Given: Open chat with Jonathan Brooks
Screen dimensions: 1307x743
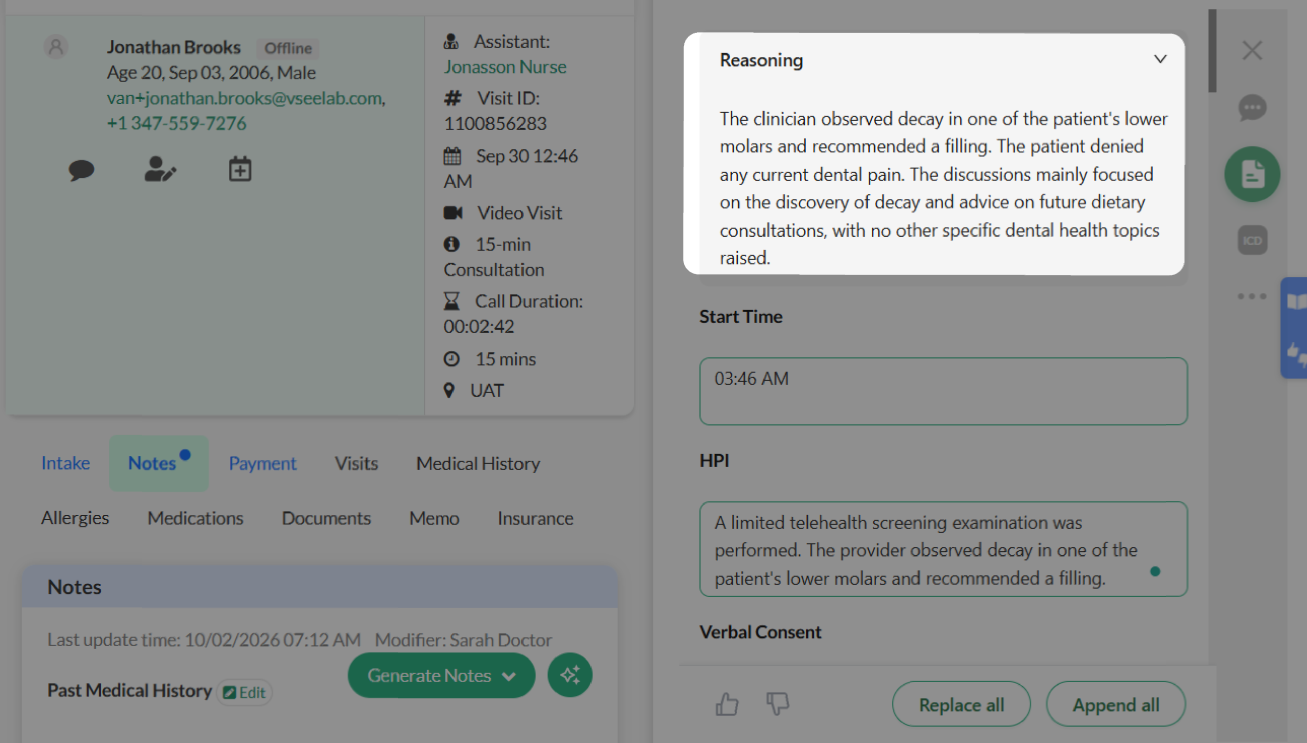Looking at the screenshot, I should [81, 170].
